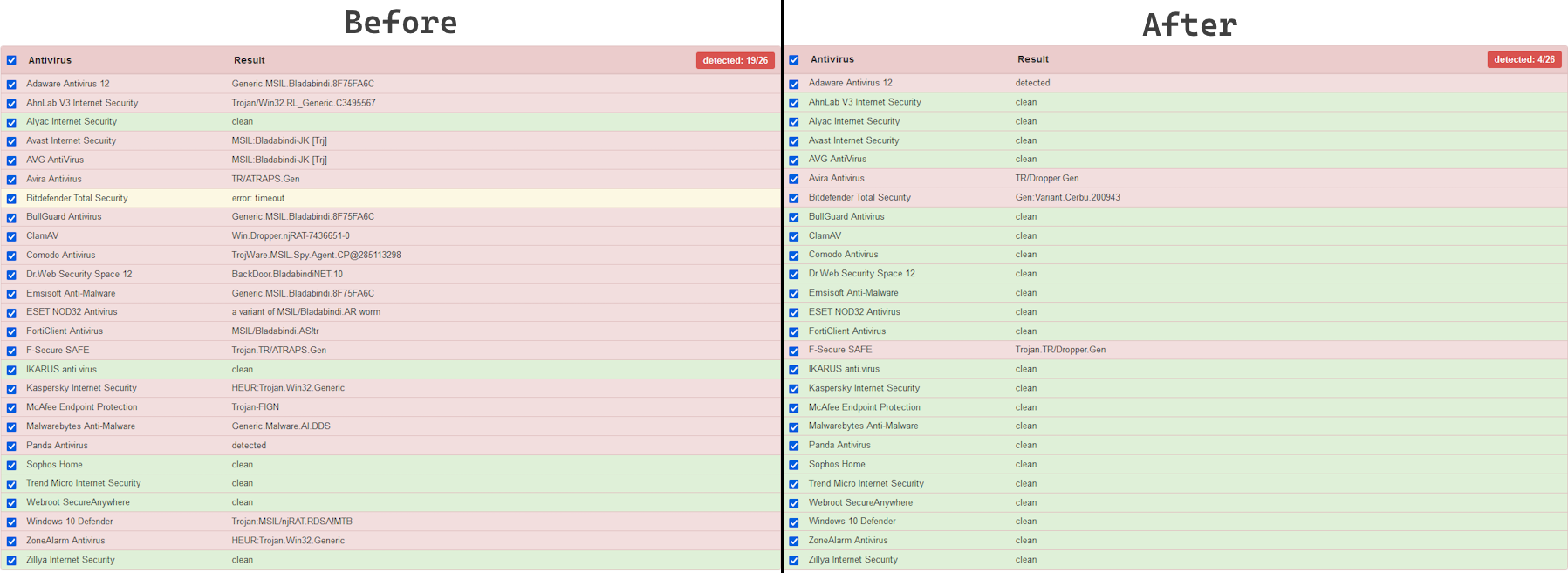Select 'Trojan:MSIL/njRAT.RDSA!MTB' result text
Screen dimensions: 1568x573
292,521
